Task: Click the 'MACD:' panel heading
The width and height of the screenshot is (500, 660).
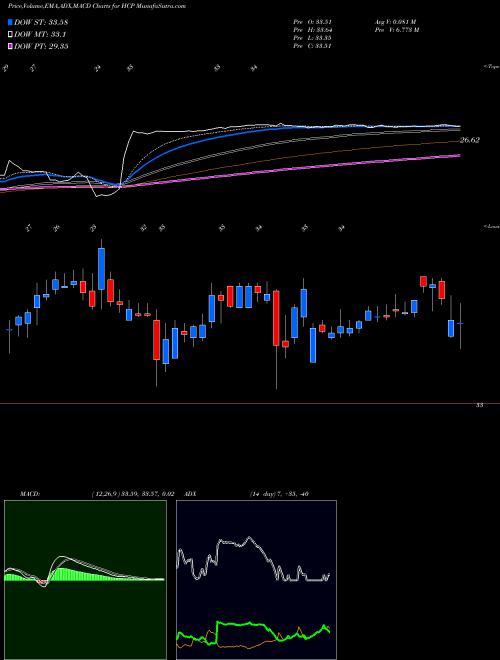Action: [x=29, y=494]
